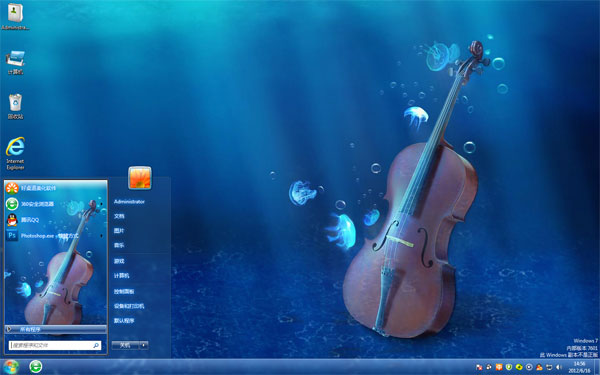Click the round media player tray icon
The width and height of the screenshot is (600, 375).
529,367
